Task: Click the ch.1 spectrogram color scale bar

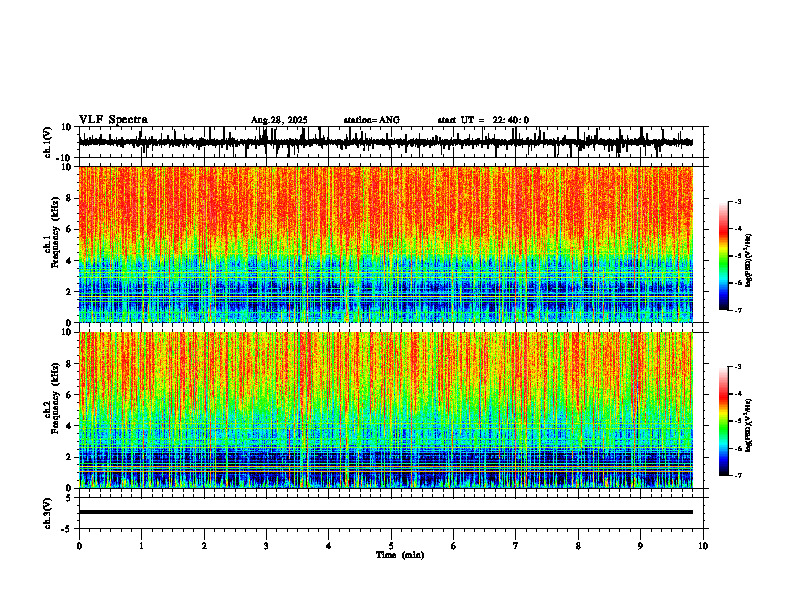Action: click(x=724, y=256)
